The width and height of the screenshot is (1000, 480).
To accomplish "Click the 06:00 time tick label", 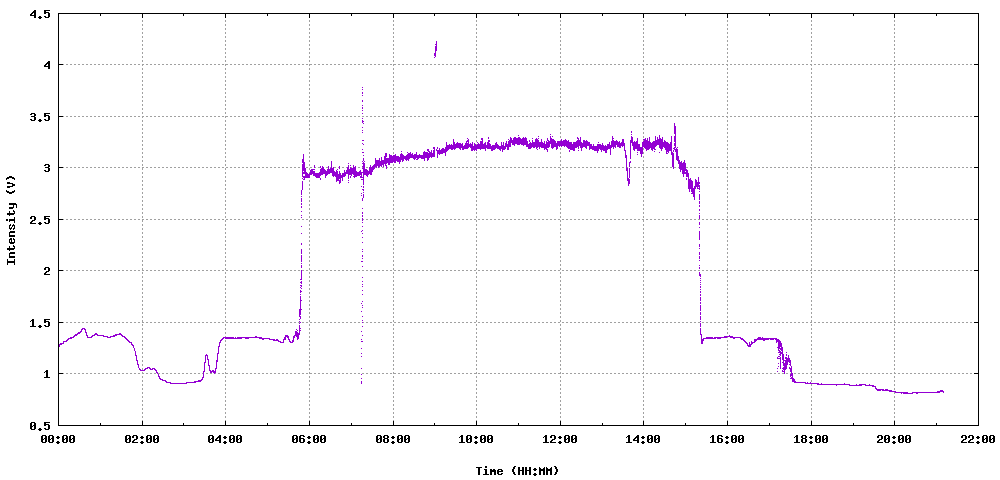I will pyautogui.click(x=309, y=439).
